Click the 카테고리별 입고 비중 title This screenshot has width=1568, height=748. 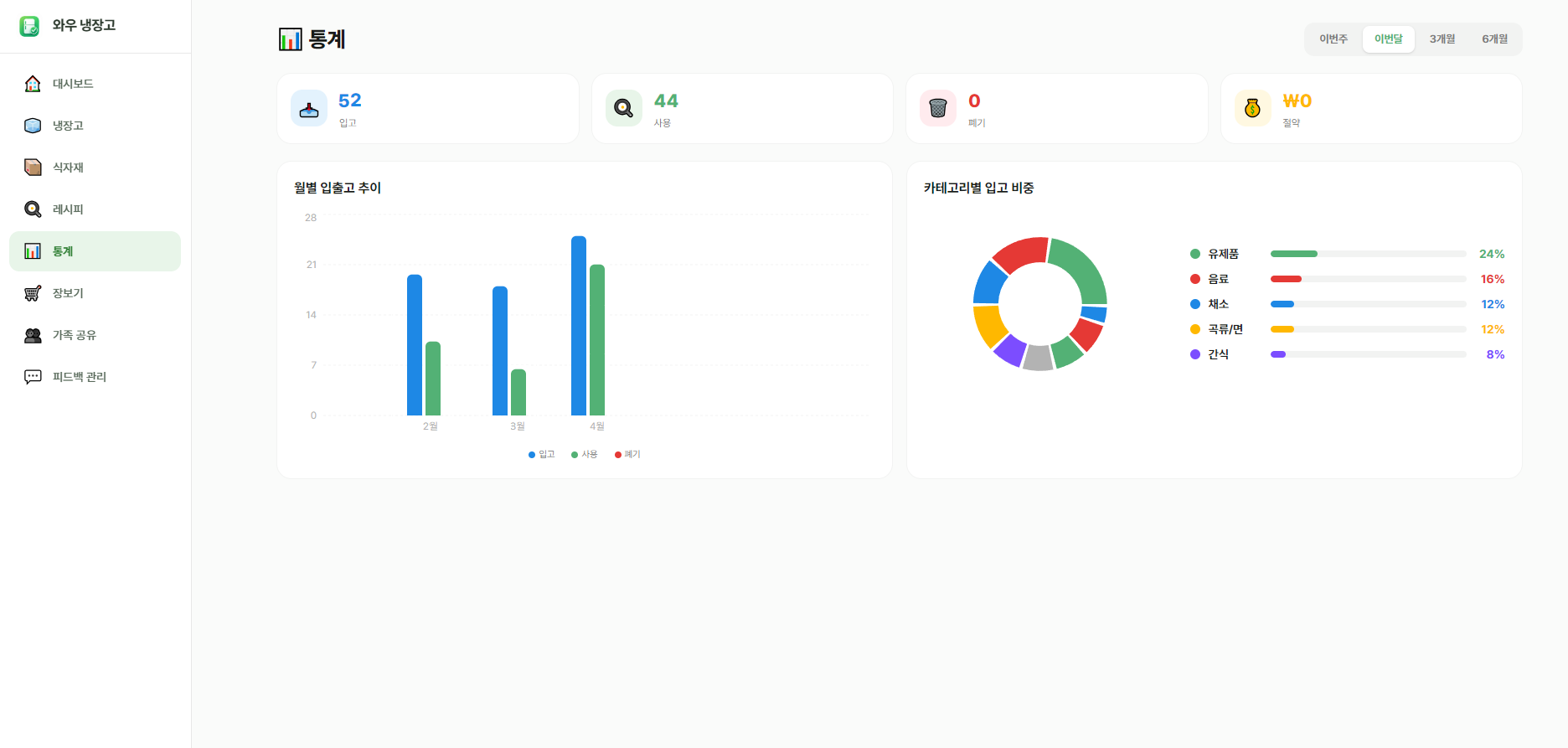[979, 188]
